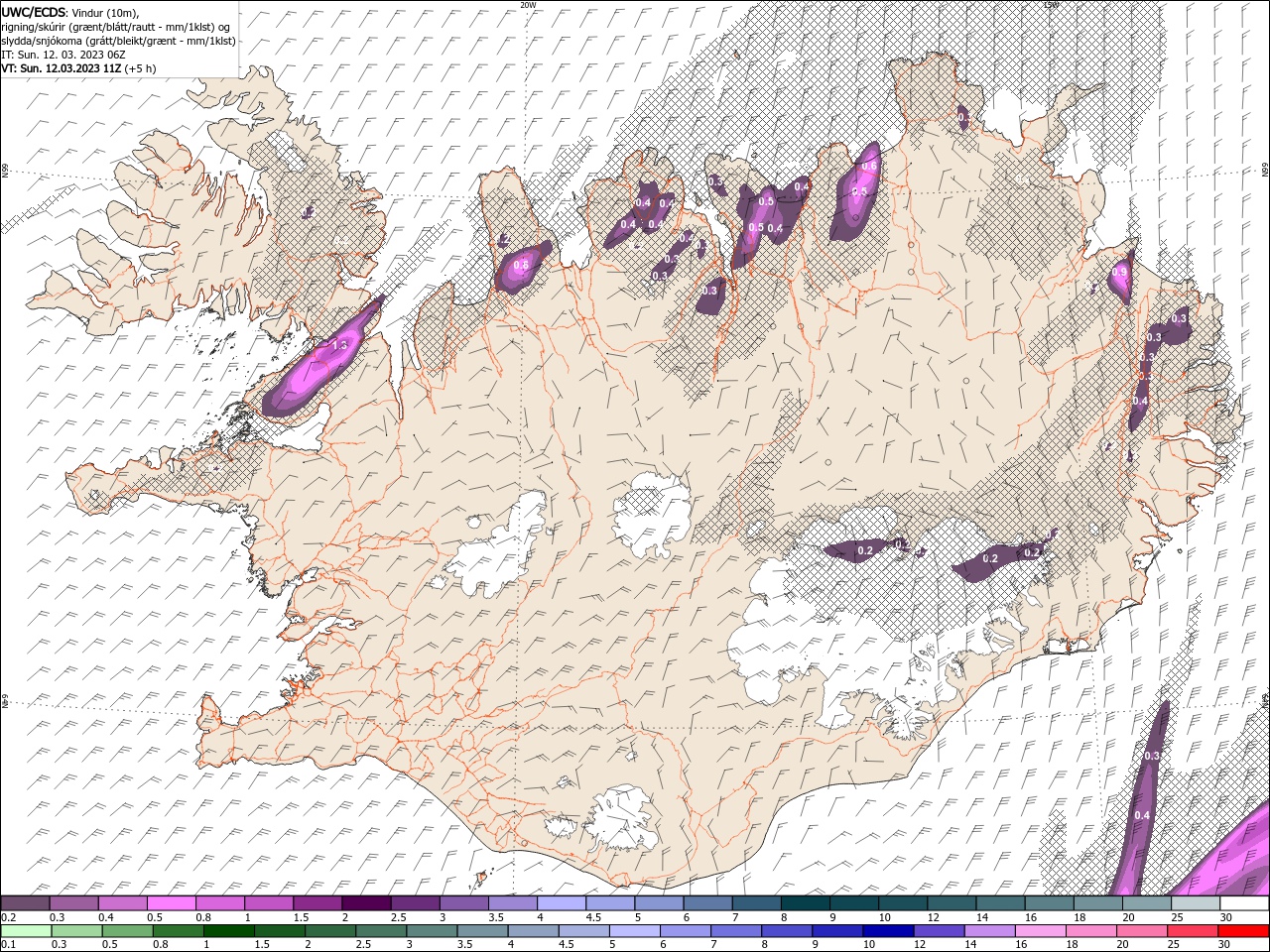The width and height of the screenshot is (1270, 952).
Task: Click the UWC/ECDS title text
Action: point(34,12)
